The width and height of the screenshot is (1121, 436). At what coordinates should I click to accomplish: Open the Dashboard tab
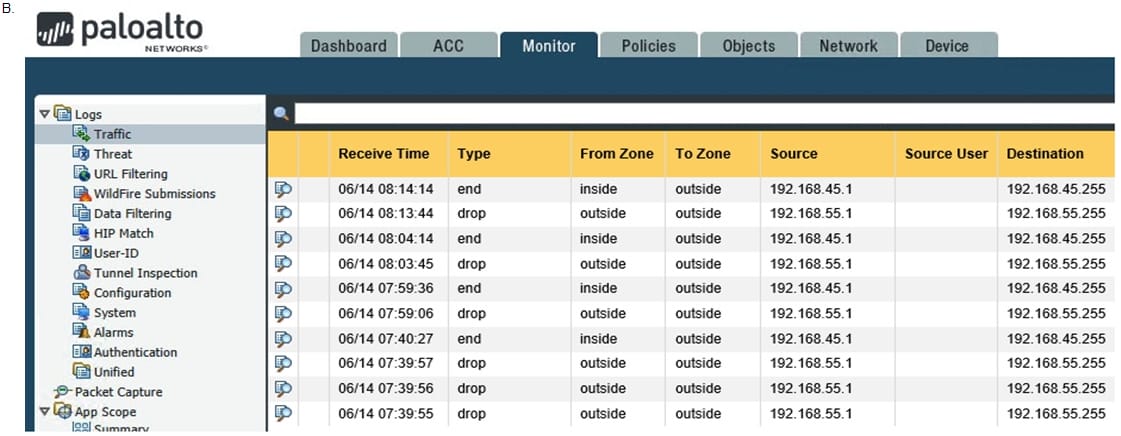348,46
